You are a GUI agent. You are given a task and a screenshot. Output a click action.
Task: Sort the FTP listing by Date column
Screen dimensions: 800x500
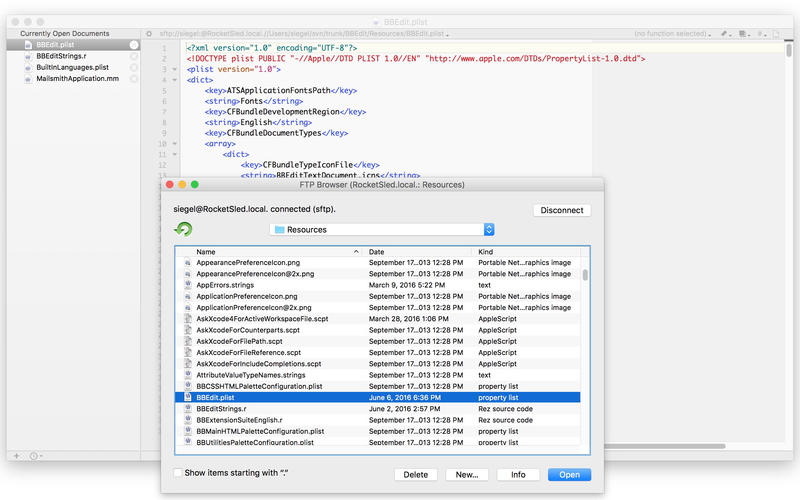click(418, 252)
